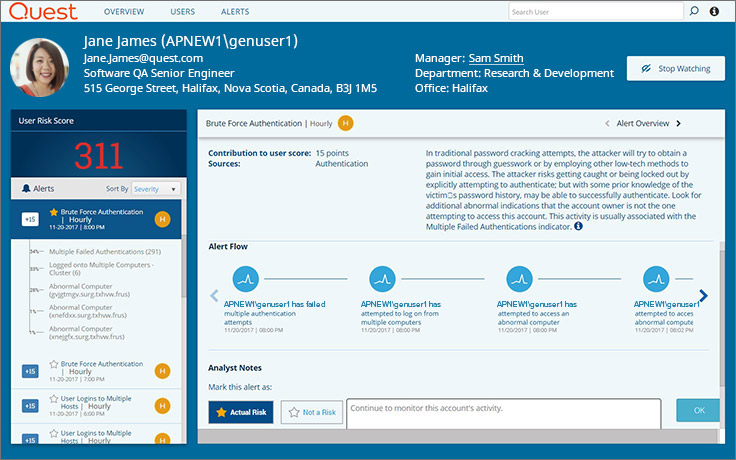Toggle star on 6:00 PM User Logins alert
This screenshot has width=736, height=460.
(x=54, y=399)
